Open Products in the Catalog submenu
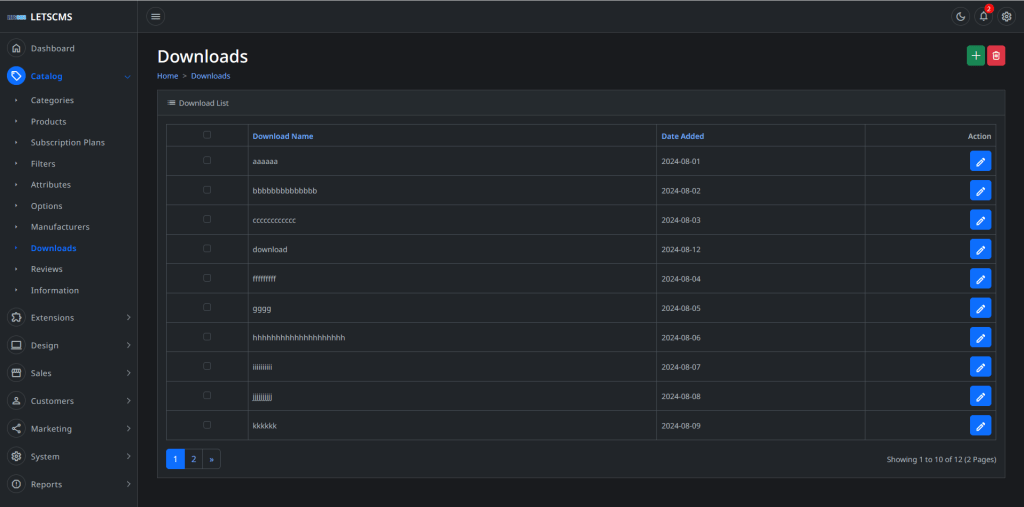 click(x=48, y=122)
